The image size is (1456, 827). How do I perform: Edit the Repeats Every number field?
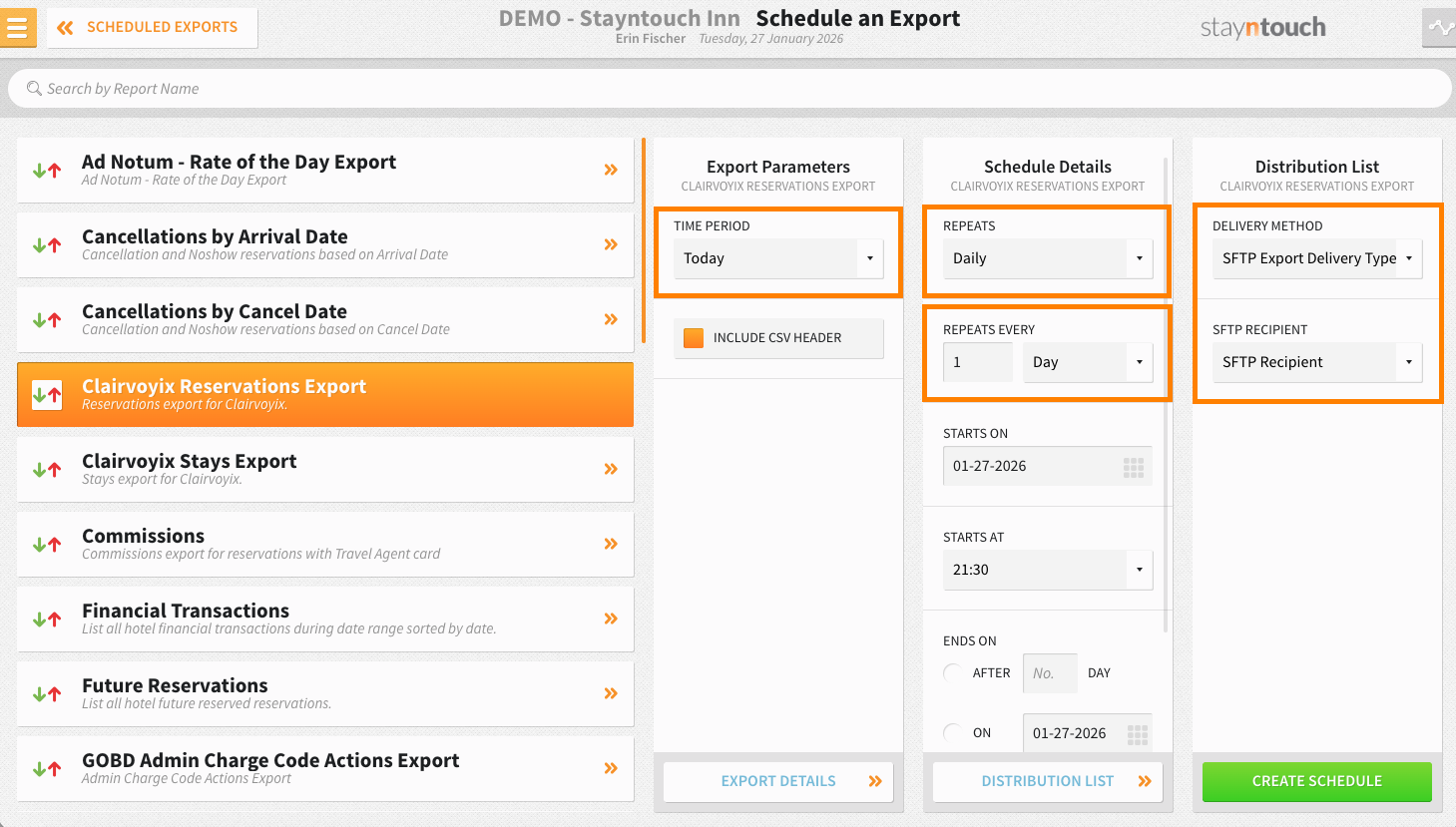click(978, 362)
